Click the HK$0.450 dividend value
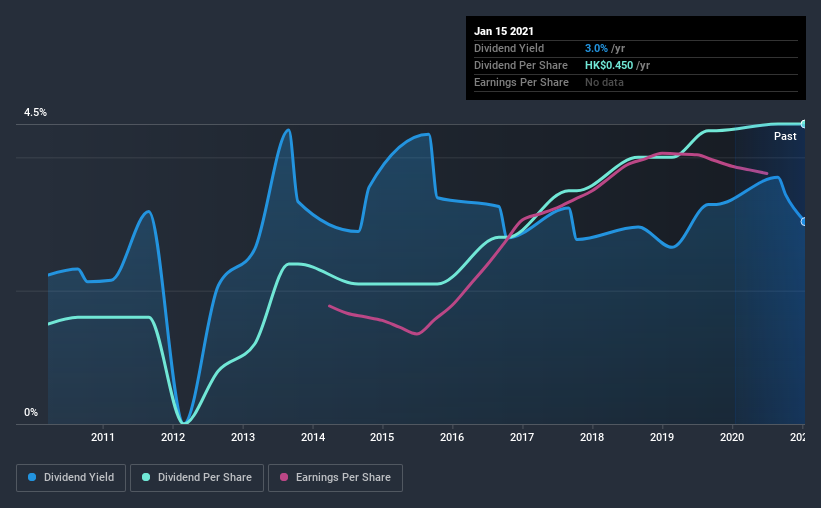 click(x=609, y=65)
